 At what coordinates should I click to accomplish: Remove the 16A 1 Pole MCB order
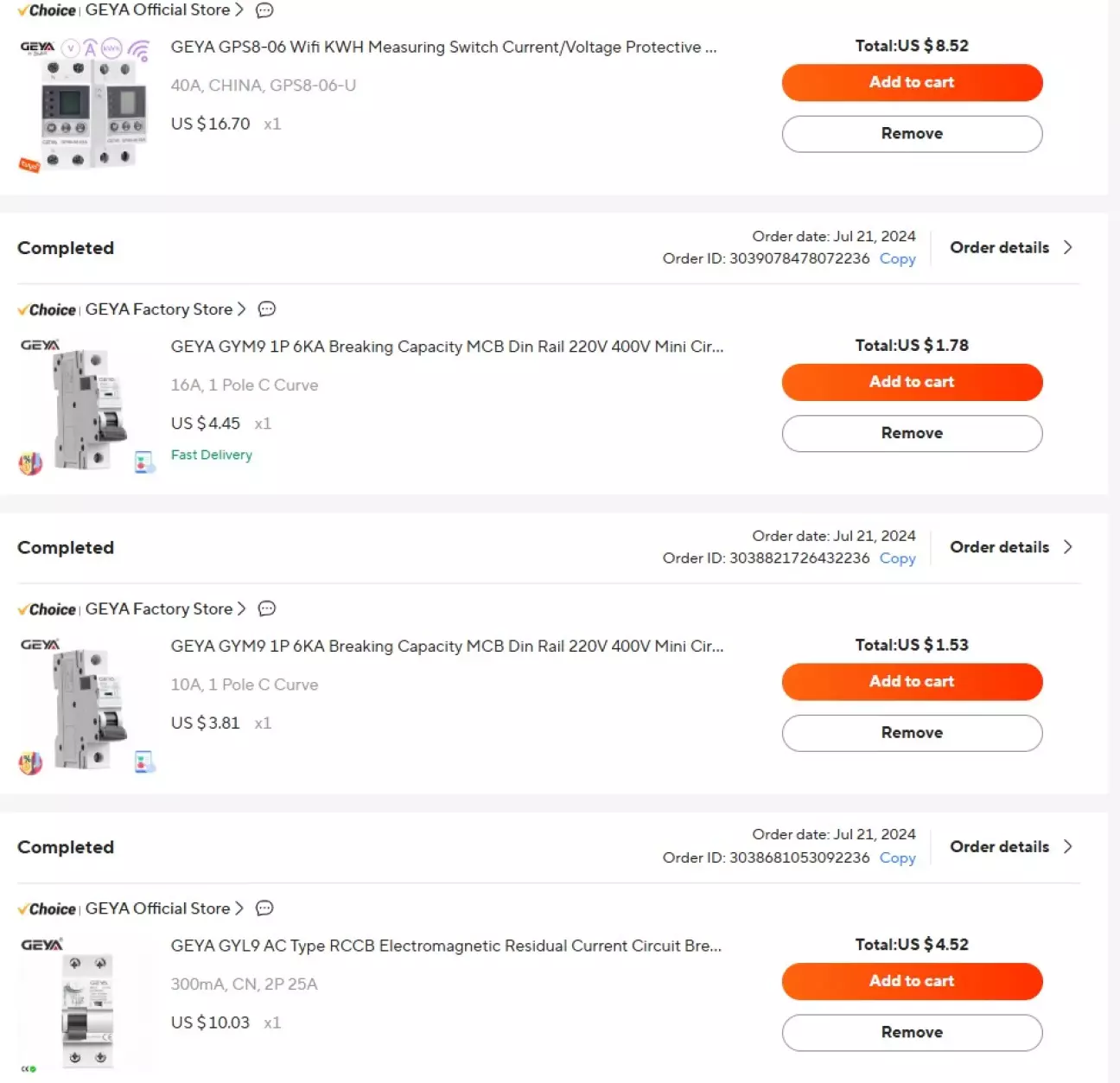click(912, 434)
